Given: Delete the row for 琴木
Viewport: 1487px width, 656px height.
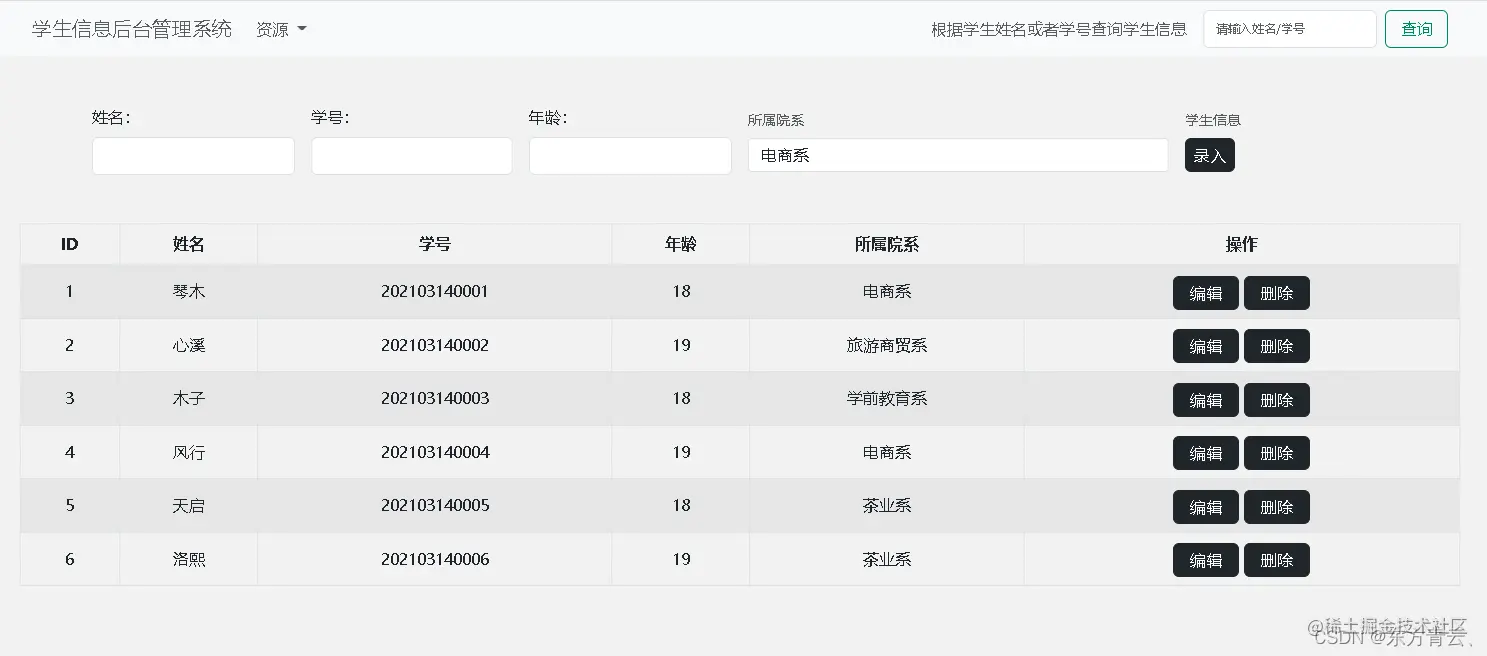Looking at the screenshot, I should click(1277, 293).
